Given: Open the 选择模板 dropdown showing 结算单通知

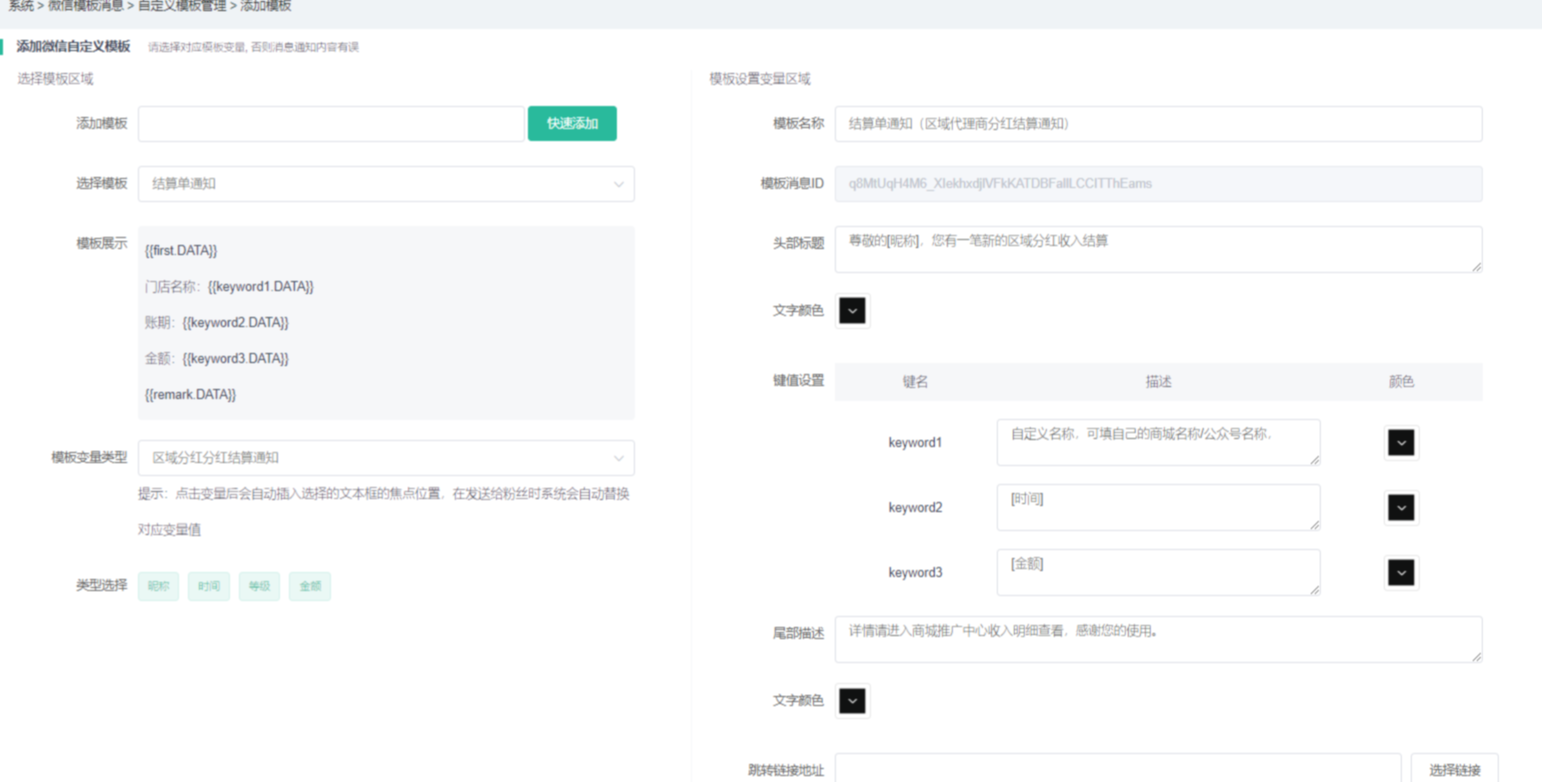Looking at the screenshot, I should (x=385, y=184).
